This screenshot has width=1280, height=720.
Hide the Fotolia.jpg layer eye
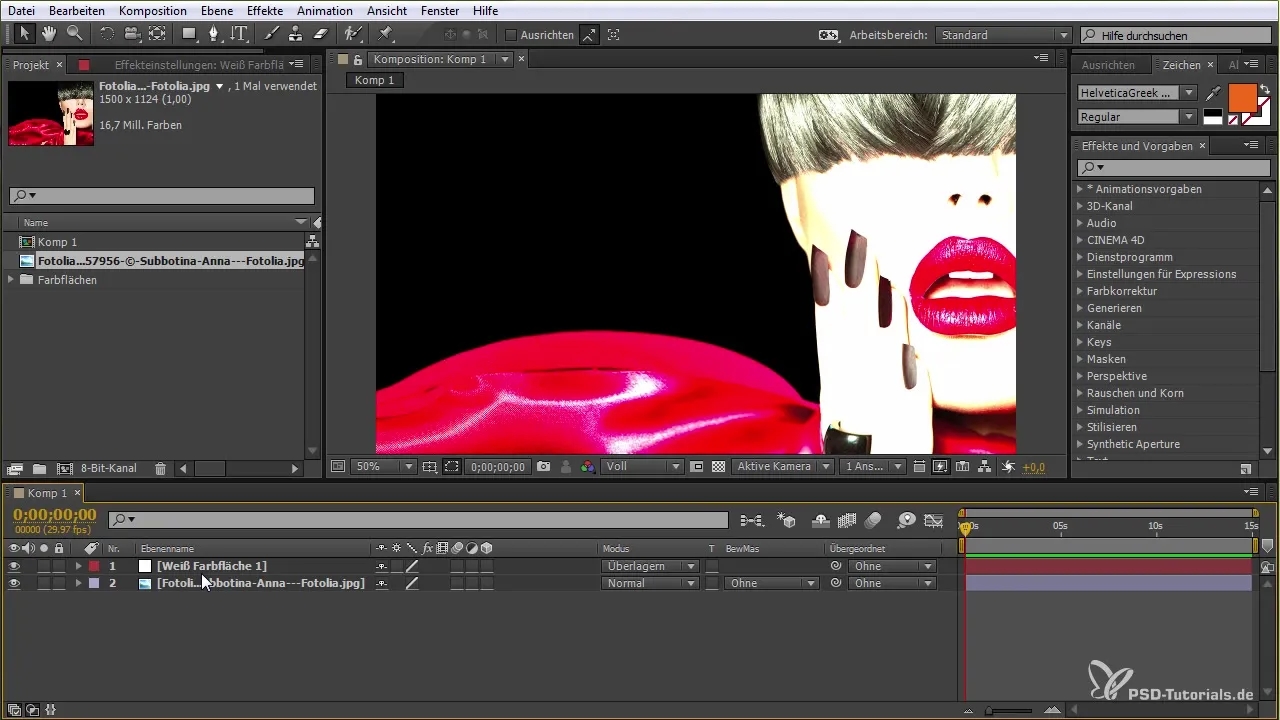[x=14, y=583]
